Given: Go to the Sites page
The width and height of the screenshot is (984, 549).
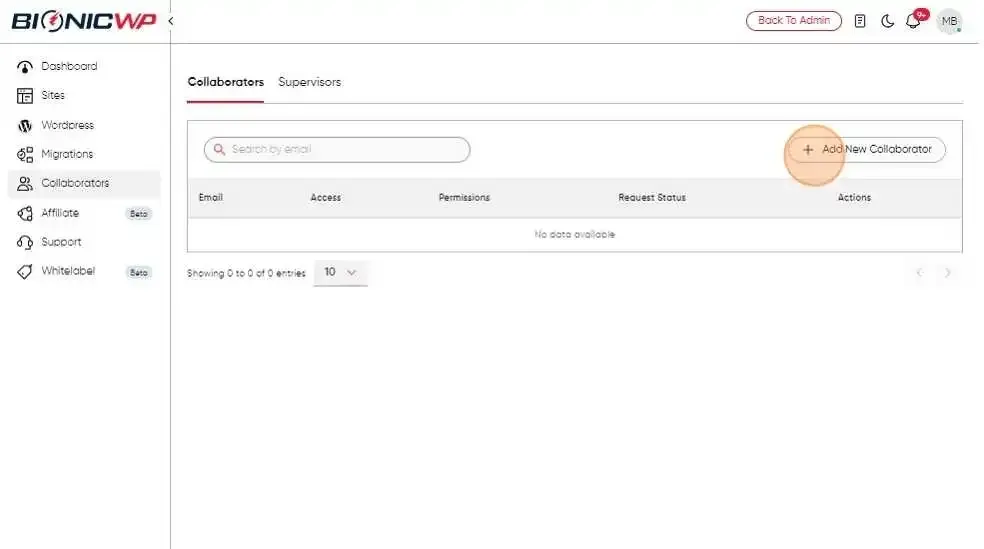Looking at the screenshot, I should tap(53, 95).
